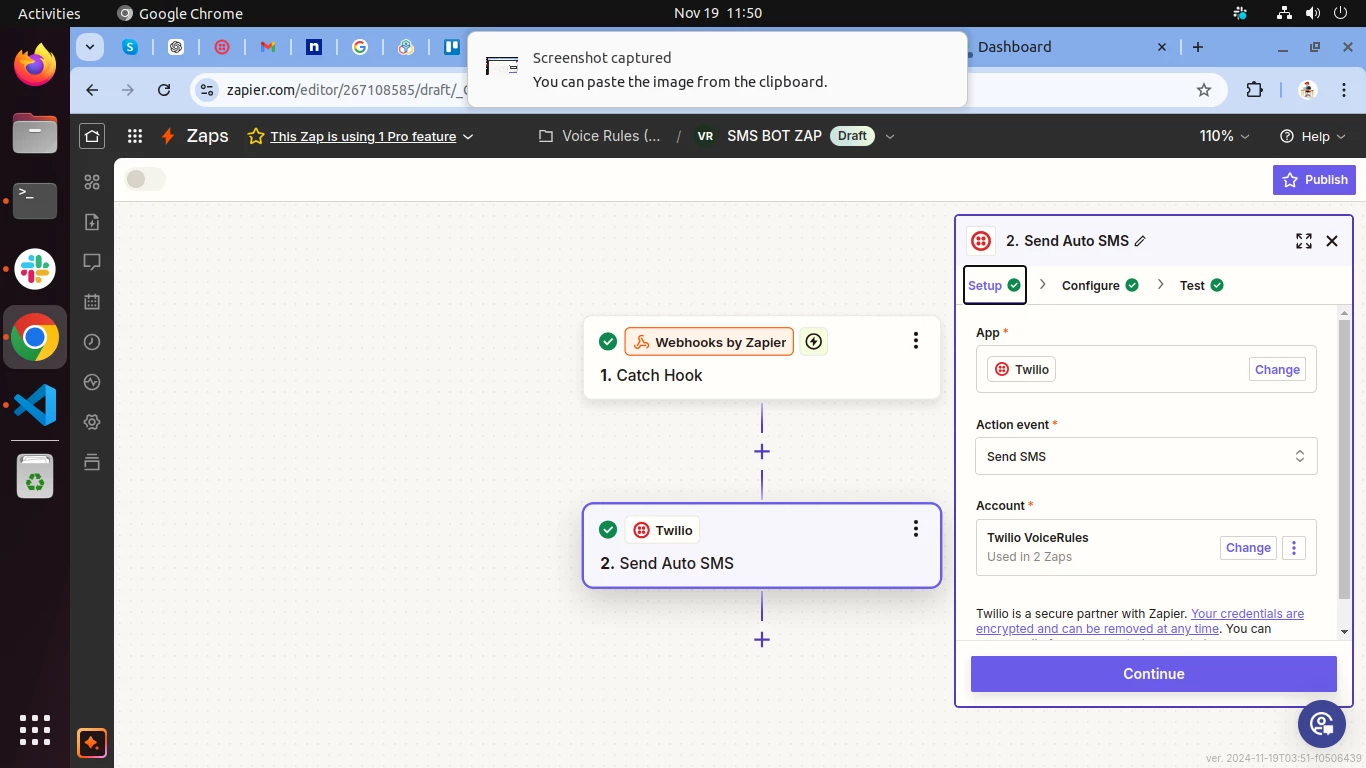Click the instant trigger lightning badge

[x=814, y=342]
